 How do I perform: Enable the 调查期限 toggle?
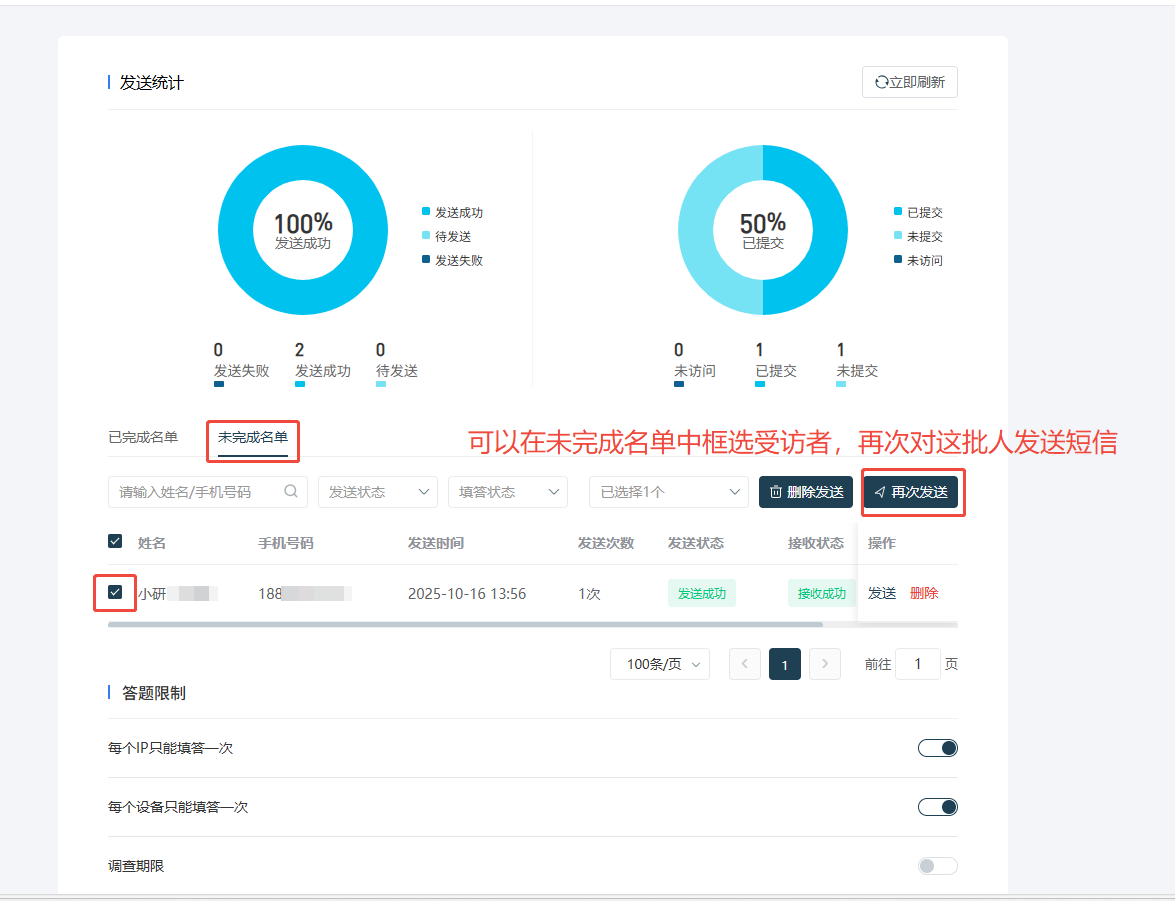937,865
